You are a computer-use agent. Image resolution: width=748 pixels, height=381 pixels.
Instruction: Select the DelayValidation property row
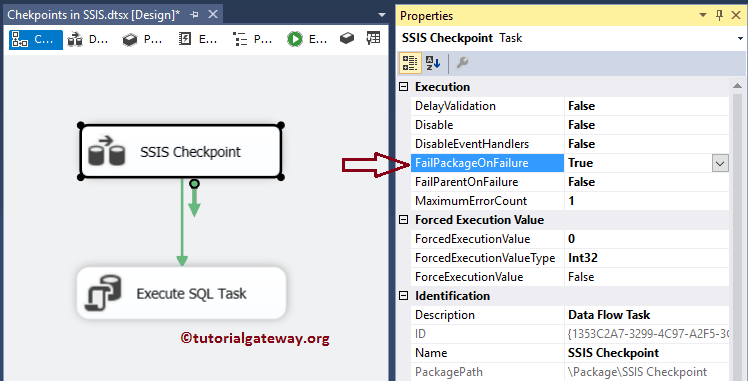[x=570, y=106]
